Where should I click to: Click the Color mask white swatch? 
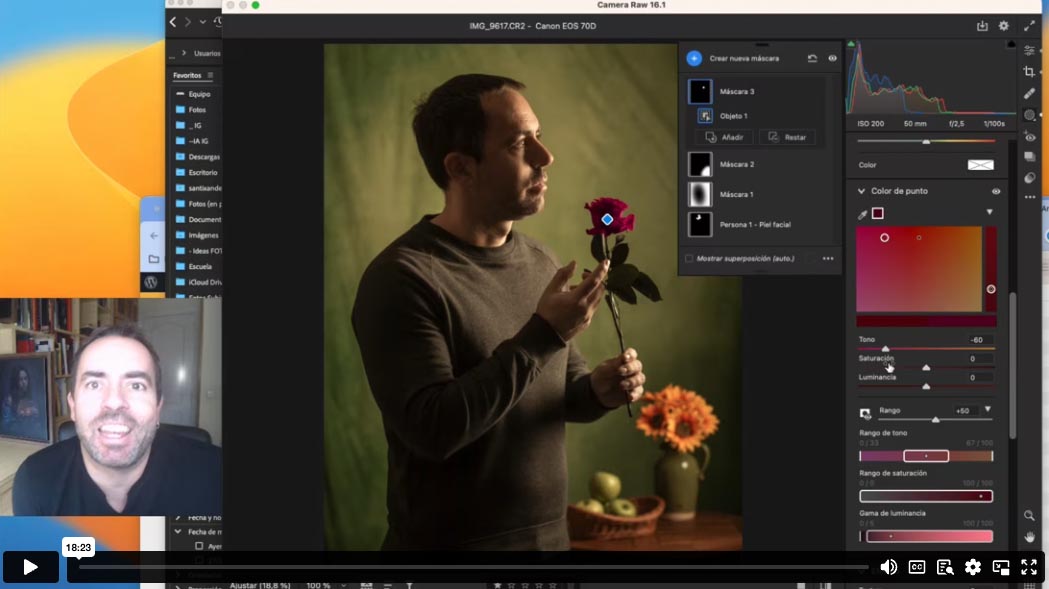point(981,165)
